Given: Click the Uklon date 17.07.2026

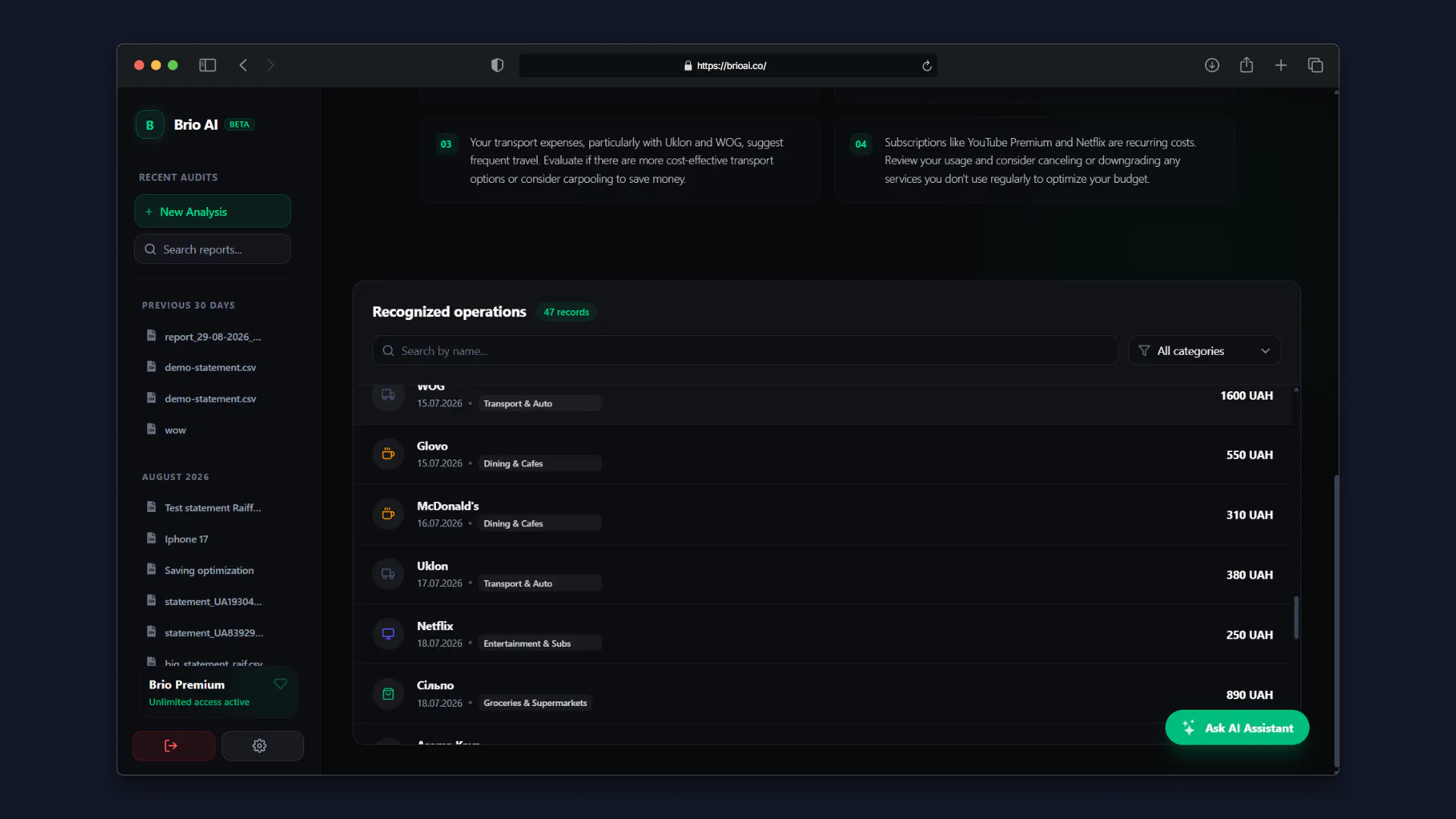Looking at the screenshot, I should [439, 583].
